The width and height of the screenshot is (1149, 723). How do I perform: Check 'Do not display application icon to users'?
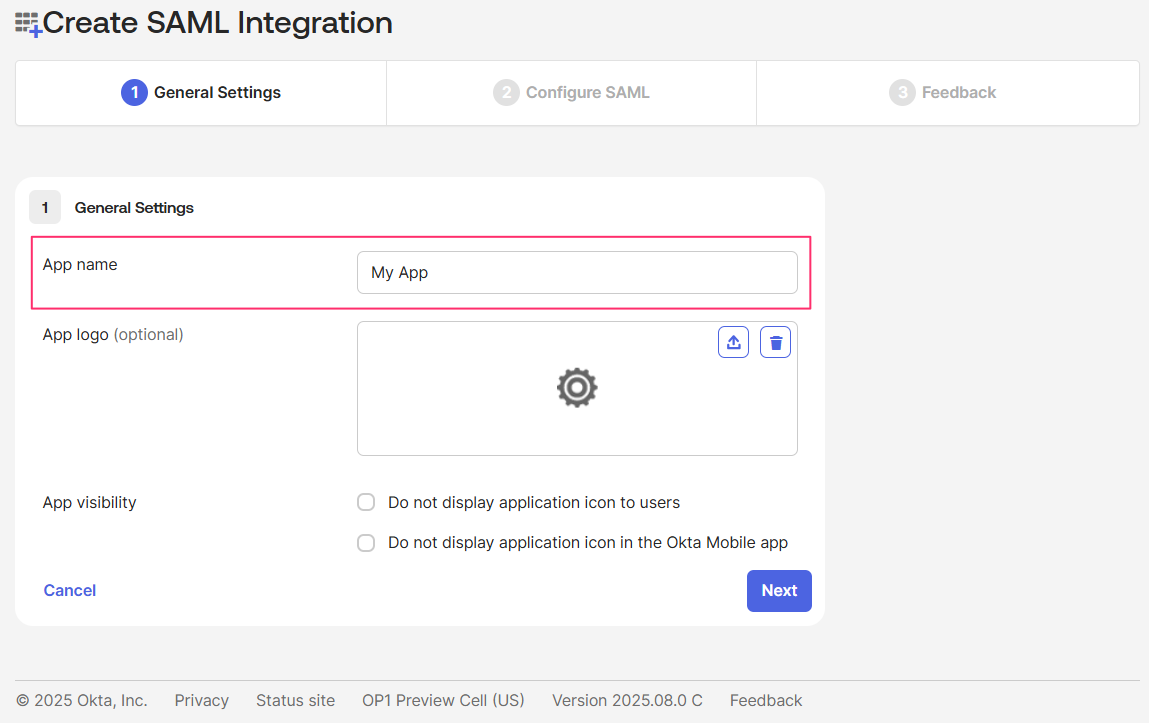(x=366, y=502)
